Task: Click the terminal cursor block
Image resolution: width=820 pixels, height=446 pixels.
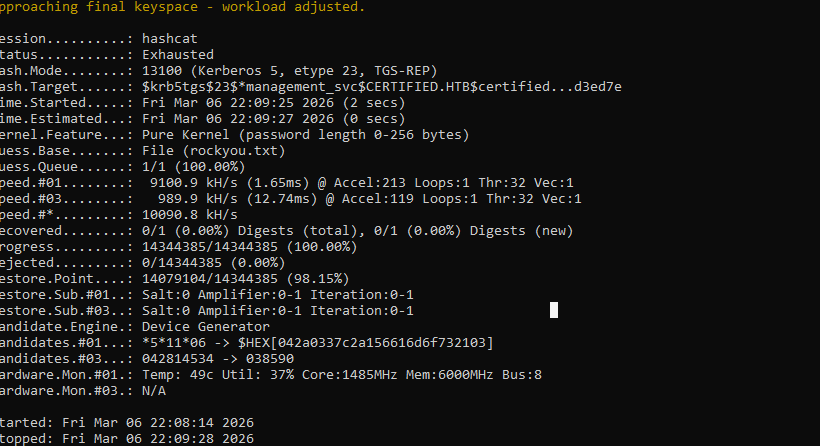Action: pyautogui.click(x=554, y=310)
